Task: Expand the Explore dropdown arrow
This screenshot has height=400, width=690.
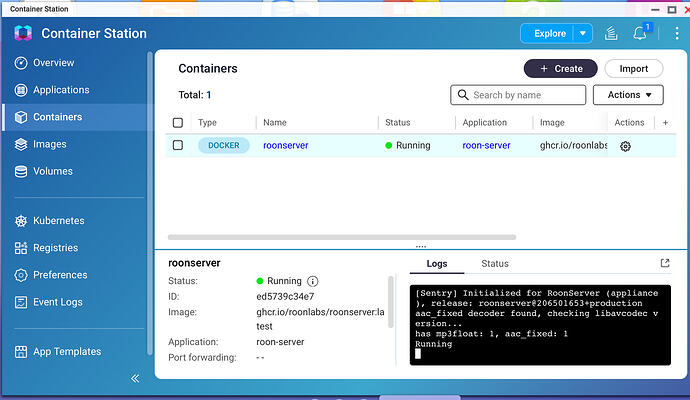Action: [x=583, y=33]
